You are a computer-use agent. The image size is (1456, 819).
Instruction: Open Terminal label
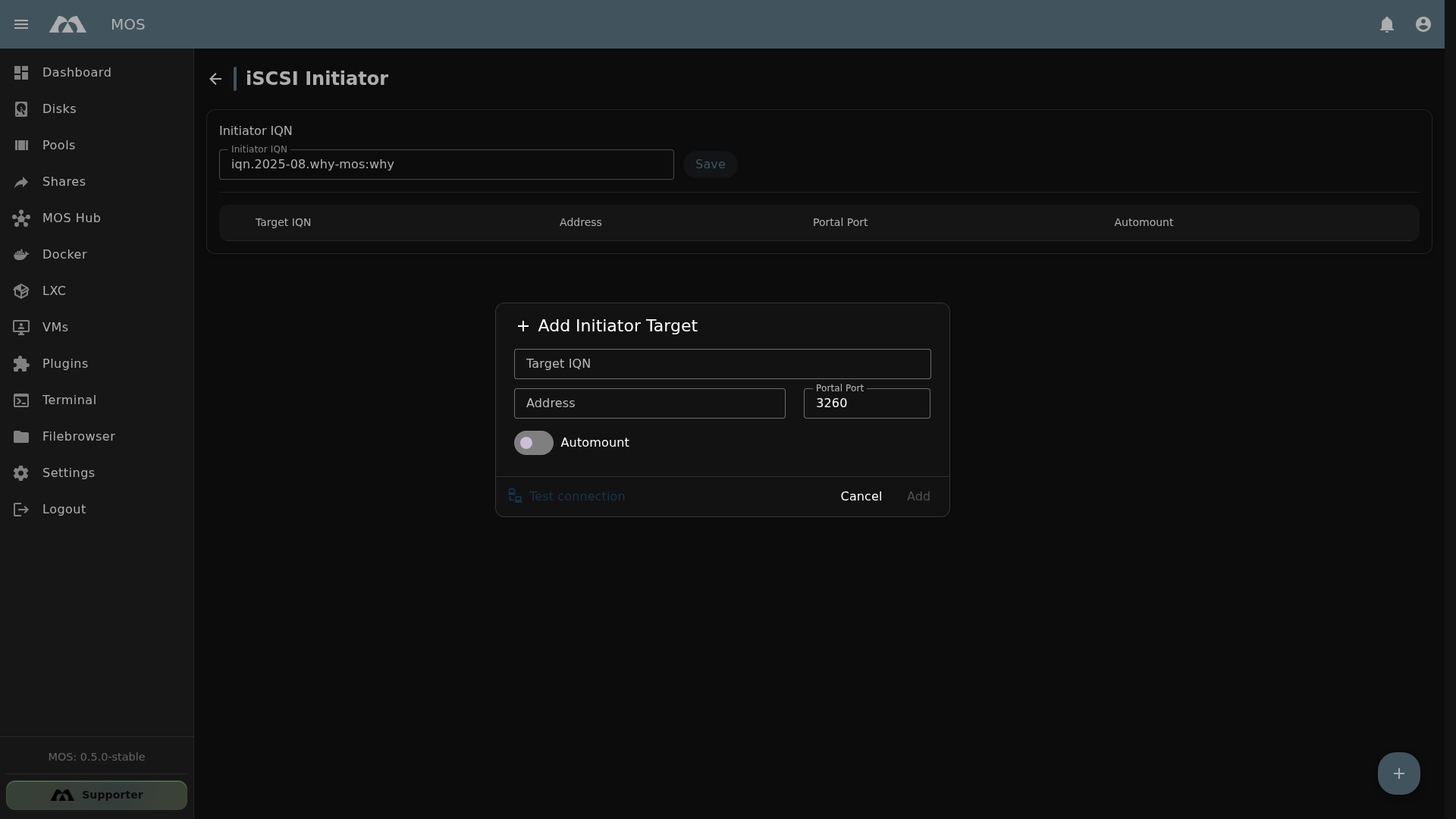pyautogui.click(x=69, y=400)
